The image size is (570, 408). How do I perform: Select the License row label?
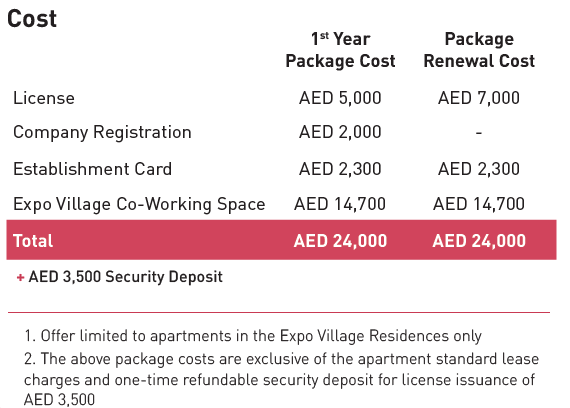click(44, 98)
